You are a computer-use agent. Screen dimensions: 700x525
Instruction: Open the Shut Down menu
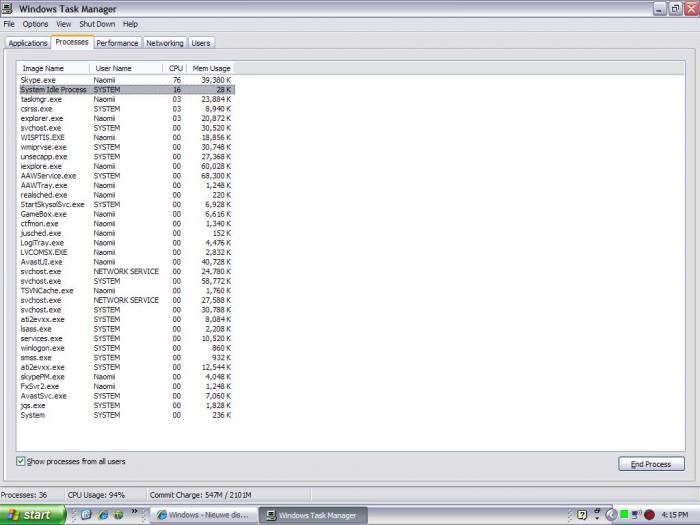coord(97,24)
